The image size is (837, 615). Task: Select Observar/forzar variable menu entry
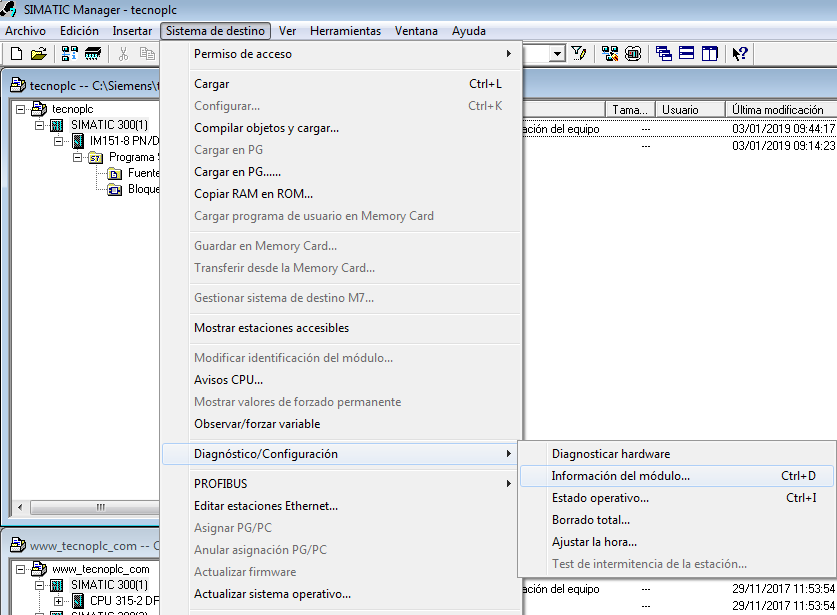pyautogui.click(x=342, y=424)
